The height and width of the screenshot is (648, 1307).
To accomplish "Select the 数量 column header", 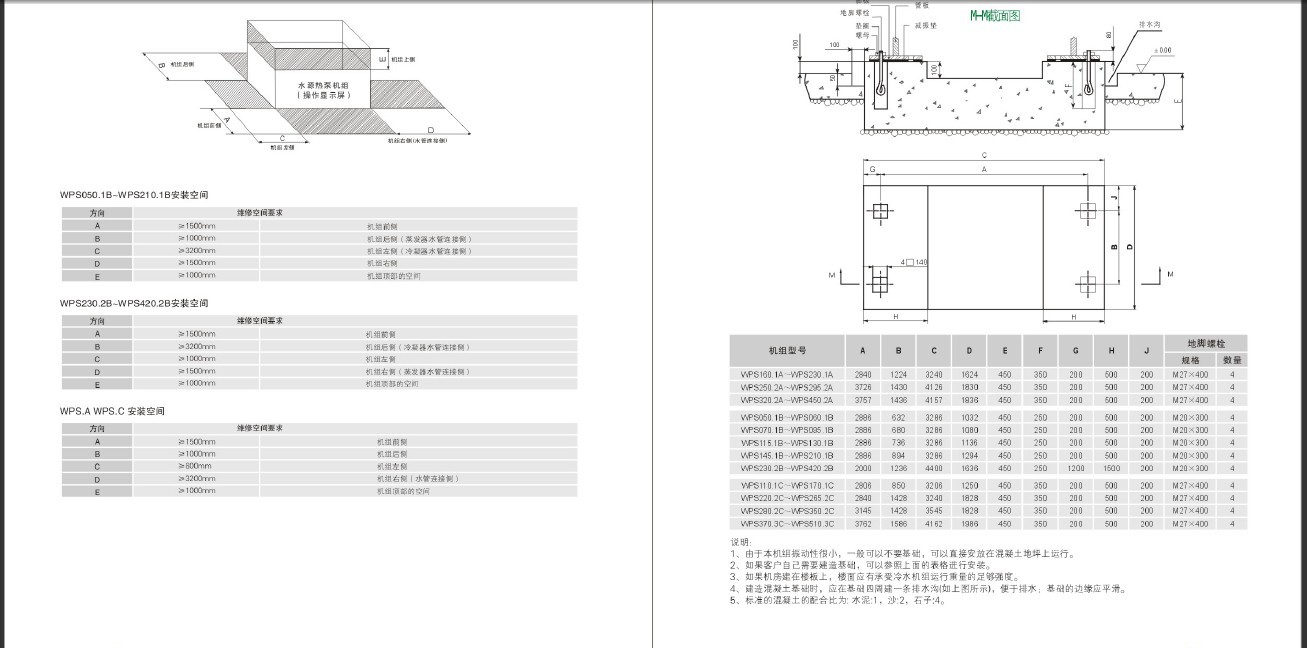I will 1233,360.
